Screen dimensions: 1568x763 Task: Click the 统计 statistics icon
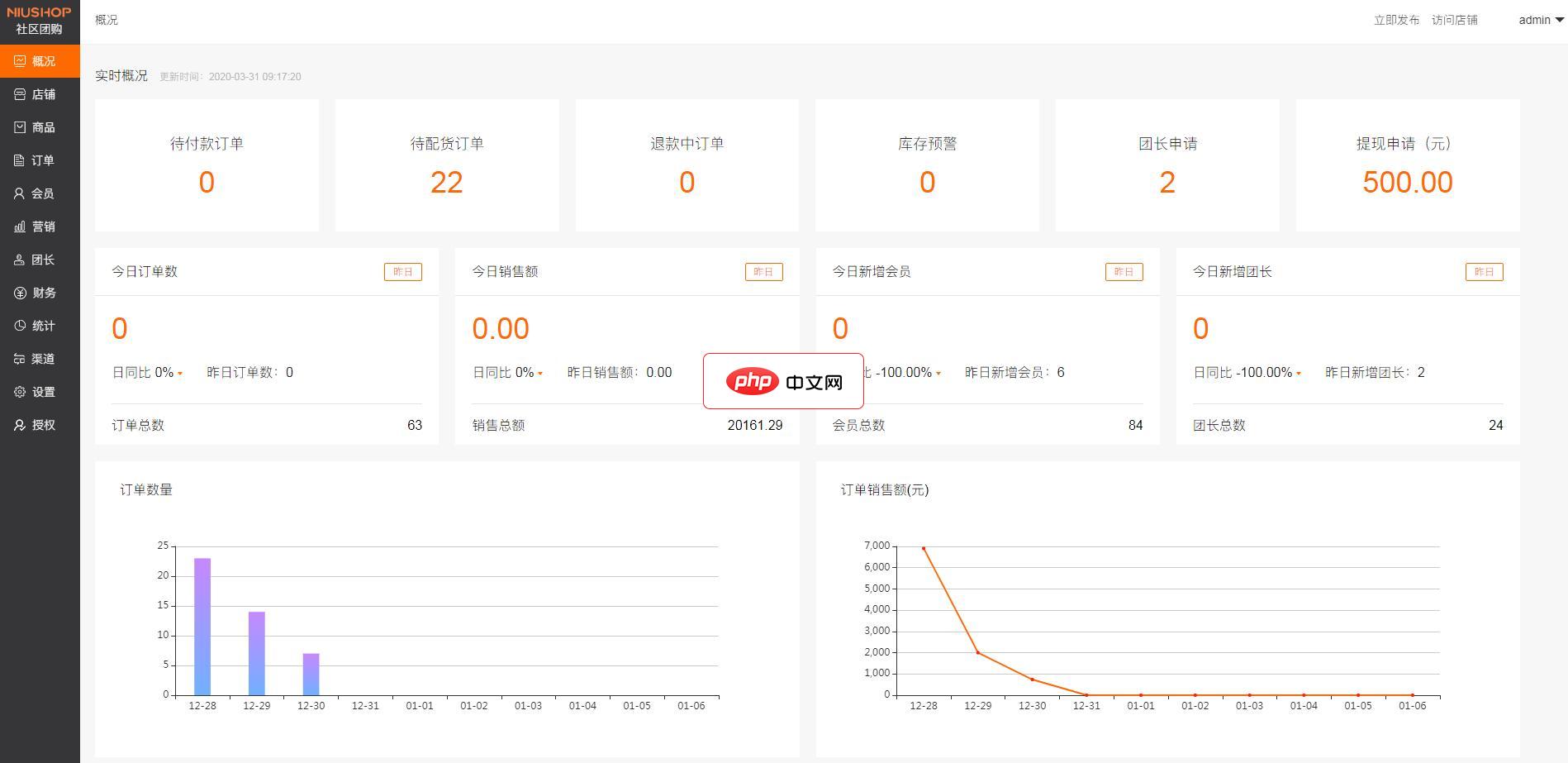click(39, 326)
